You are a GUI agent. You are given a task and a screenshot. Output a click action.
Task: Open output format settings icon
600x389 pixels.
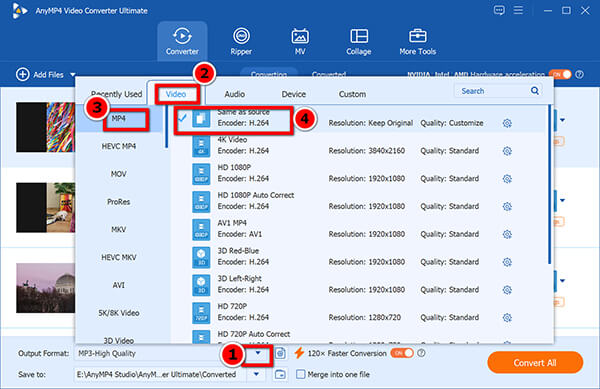tap(280, 353)
